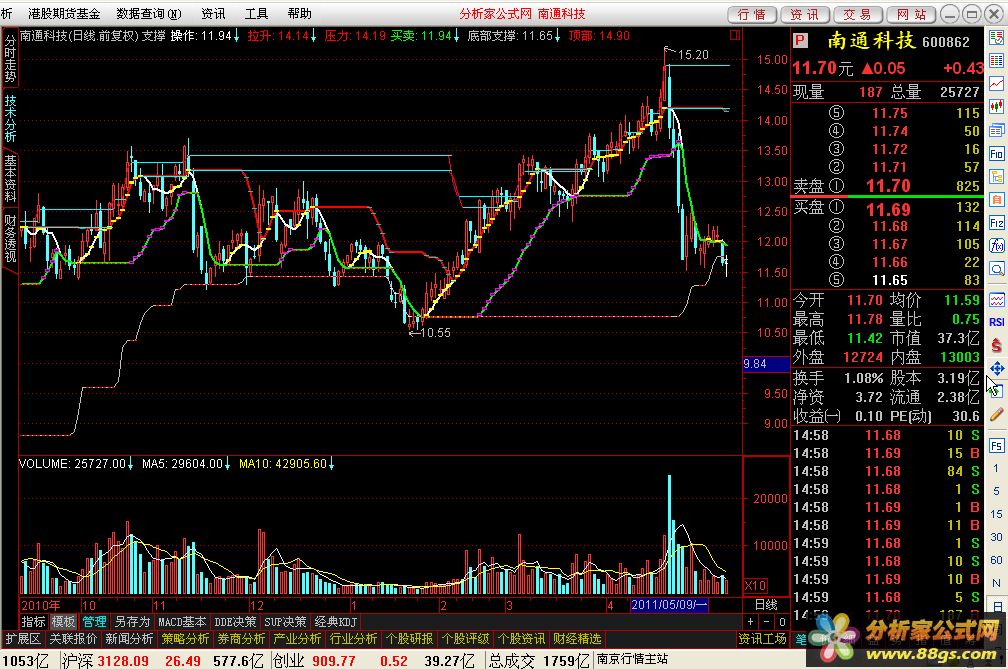Select the pencil drawing tool icon
The height and width of the screenshot is (669, 1008).
[996, 415]
